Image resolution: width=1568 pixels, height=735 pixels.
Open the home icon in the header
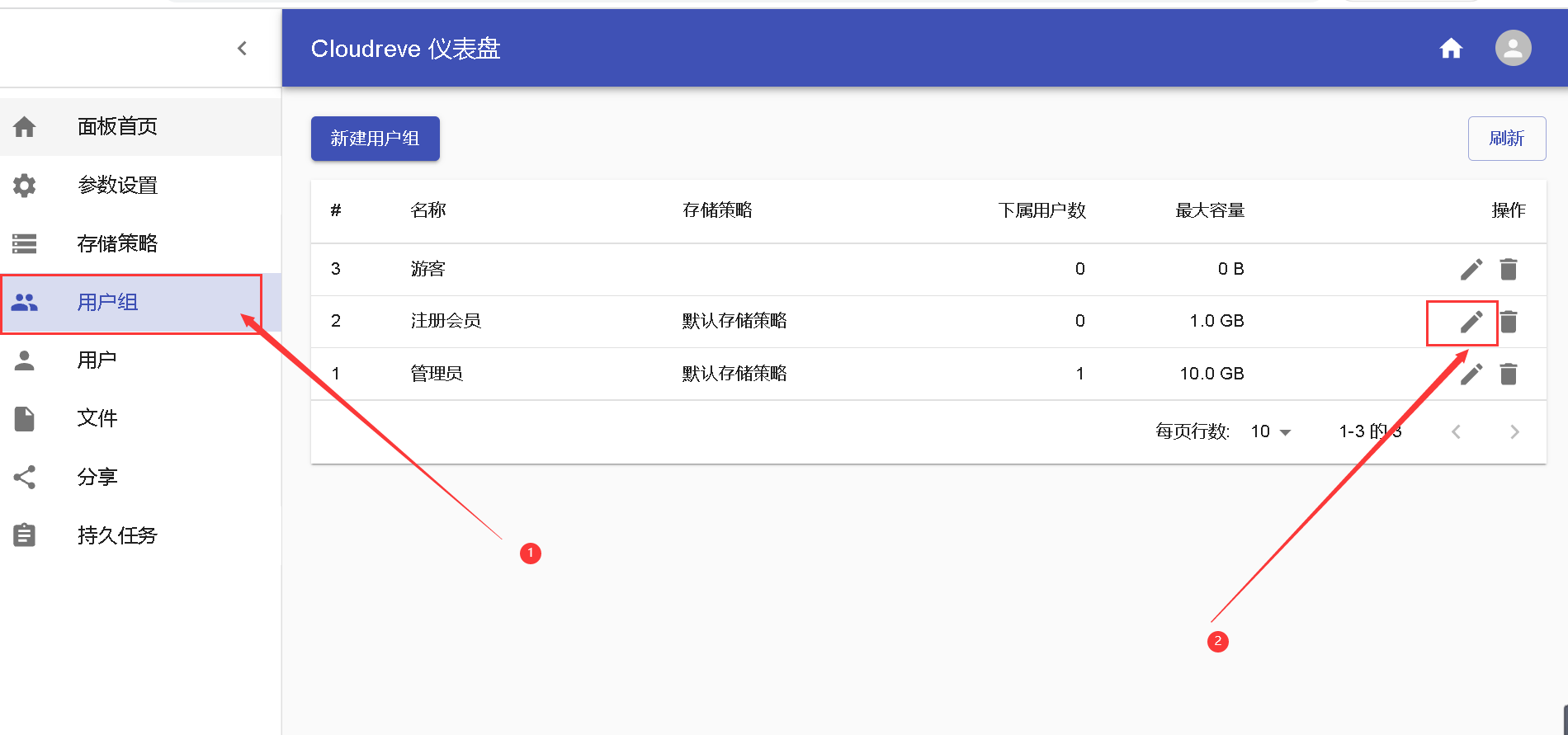coord(1451,49)
